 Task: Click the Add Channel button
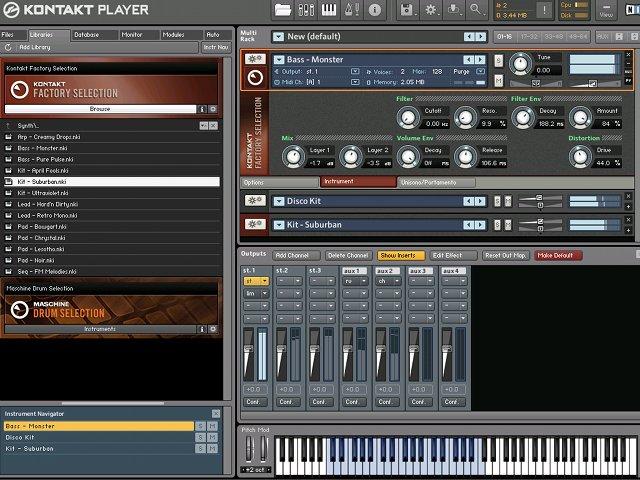[296, 256]
